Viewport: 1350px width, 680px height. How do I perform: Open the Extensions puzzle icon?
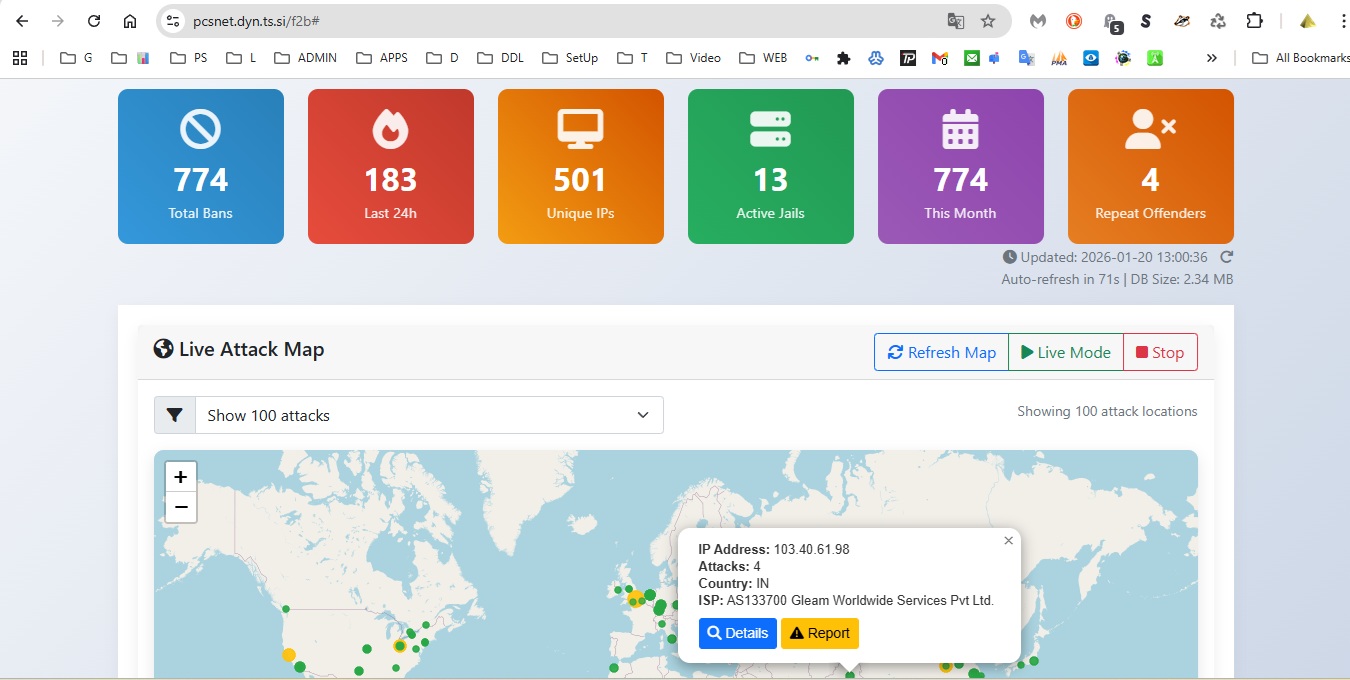(1254, 21)
